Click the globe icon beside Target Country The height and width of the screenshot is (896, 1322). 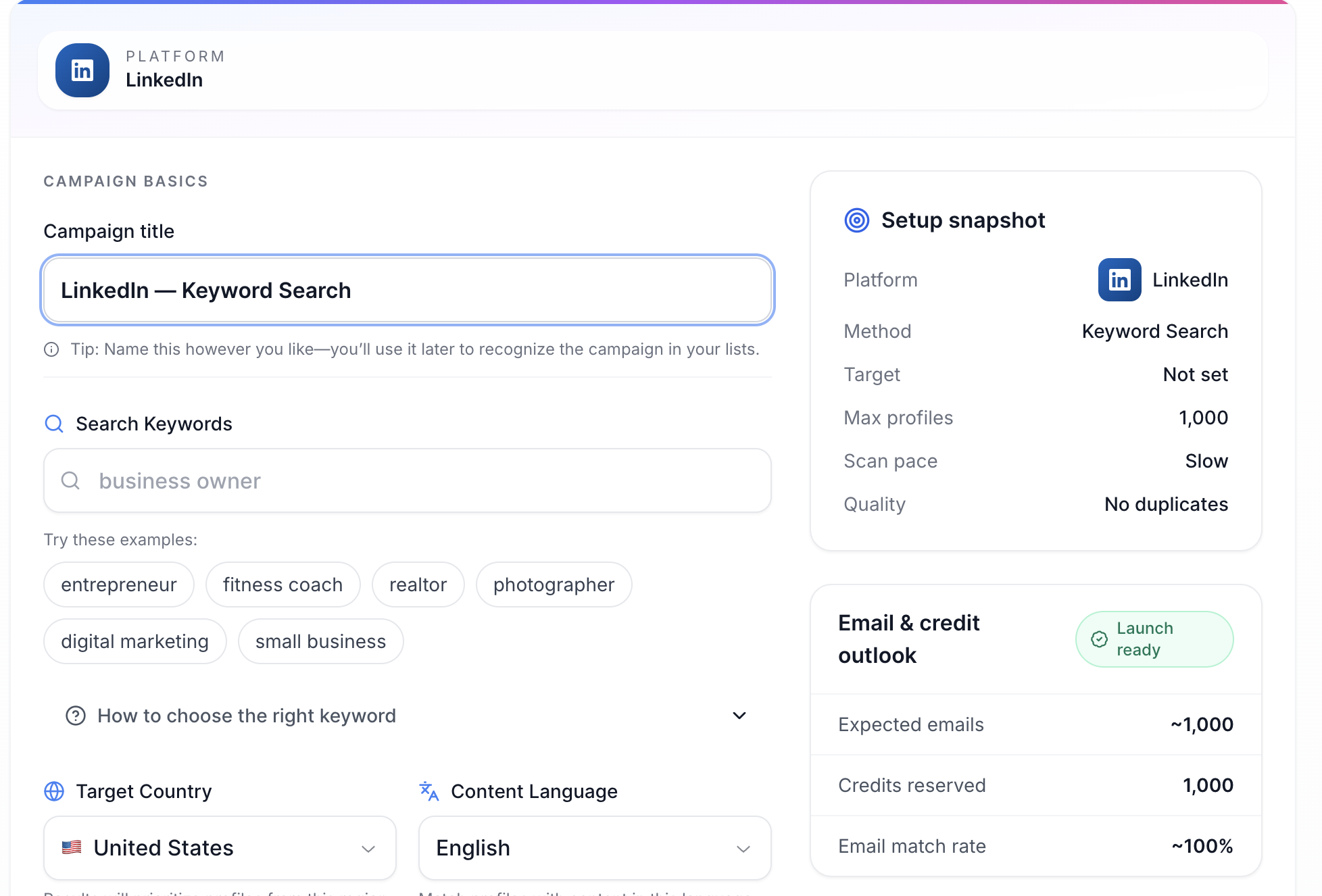click(54, 791)
